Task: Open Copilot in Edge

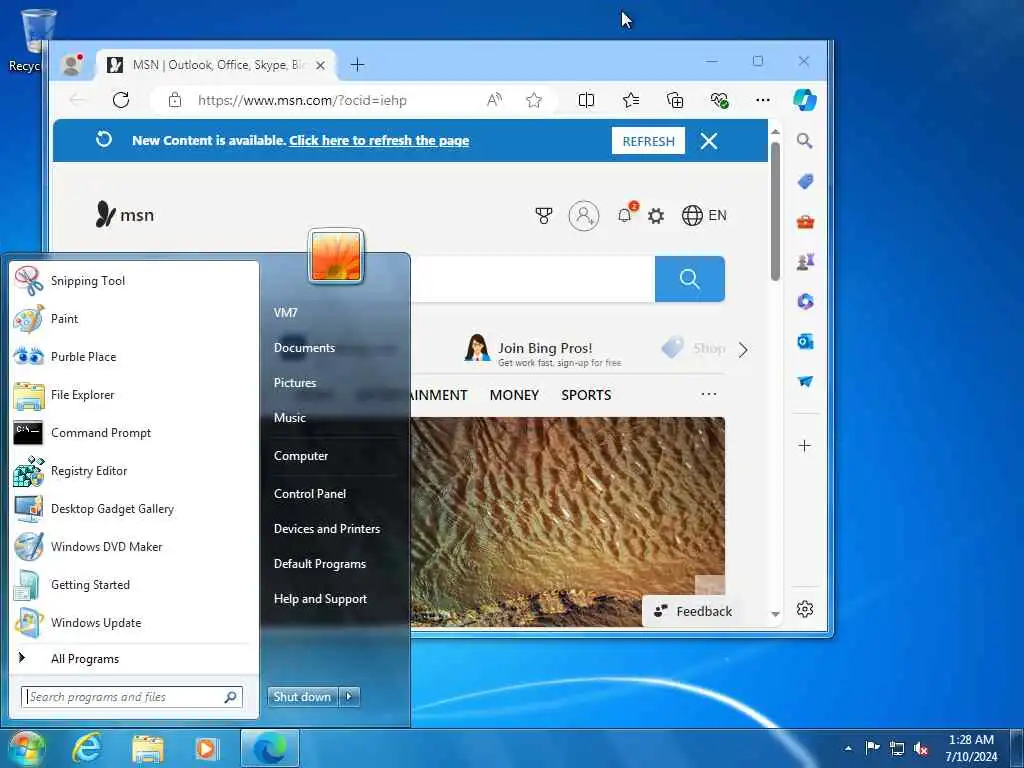Action: coord(805,100)
